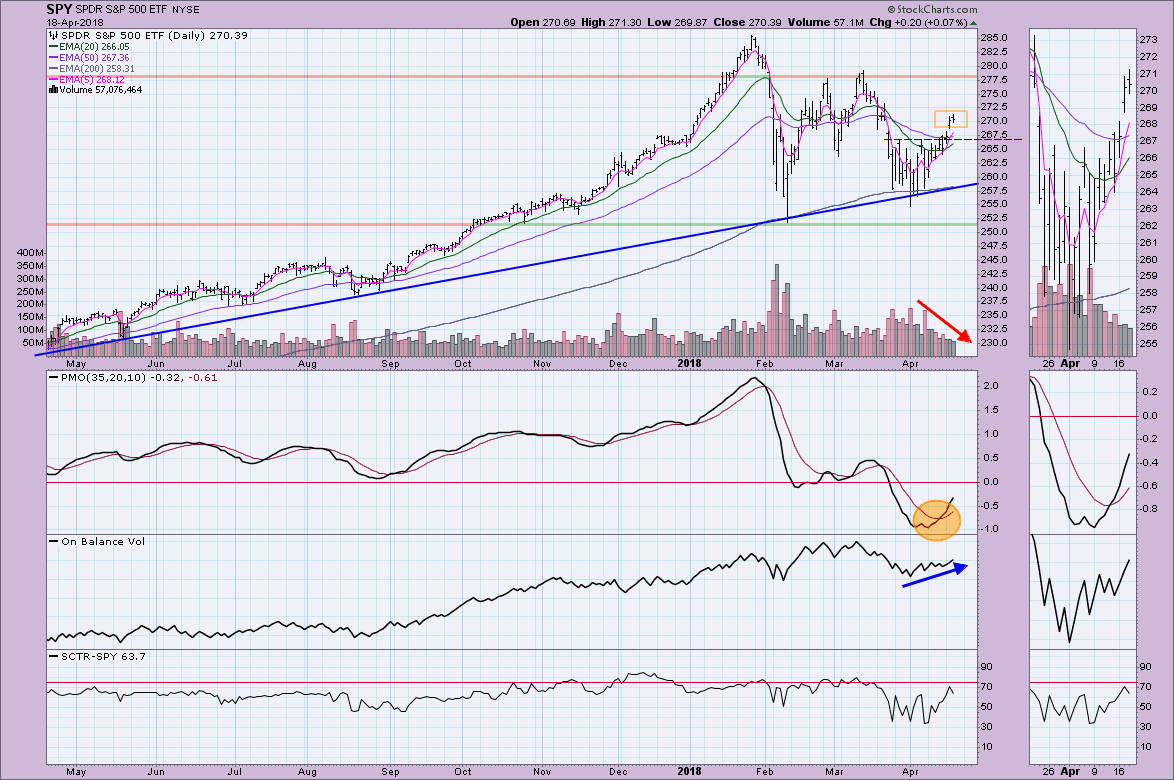Select the EMA(50) purple legend line
The image size is (1174, 780).
click(x=53, y=58)
